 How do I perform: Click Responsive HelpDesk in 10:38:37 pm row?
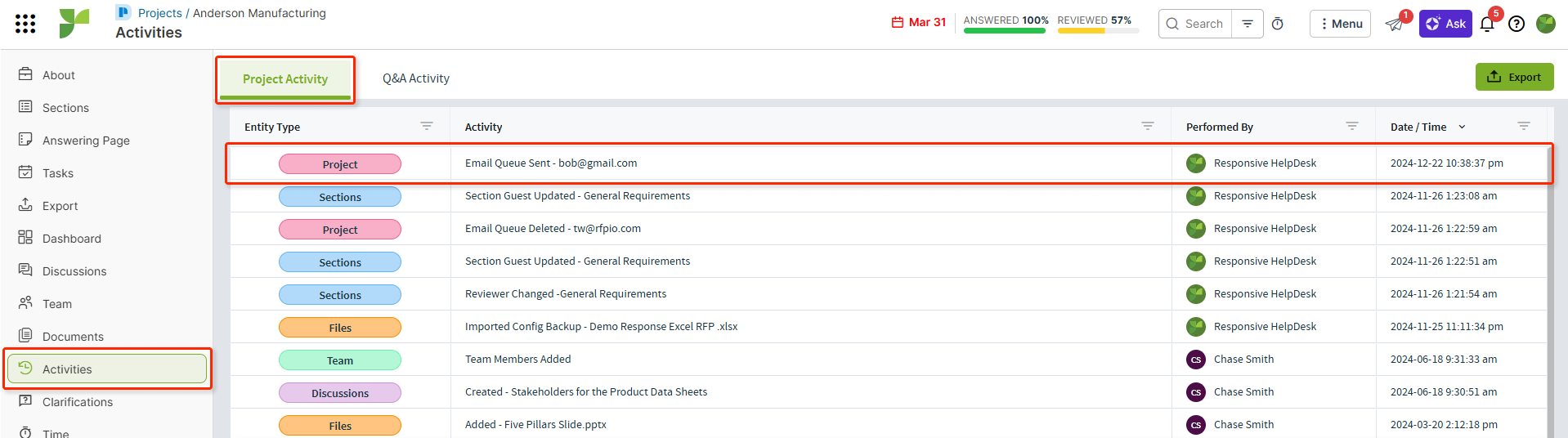pyautogui.click(x=1265, y=163)
